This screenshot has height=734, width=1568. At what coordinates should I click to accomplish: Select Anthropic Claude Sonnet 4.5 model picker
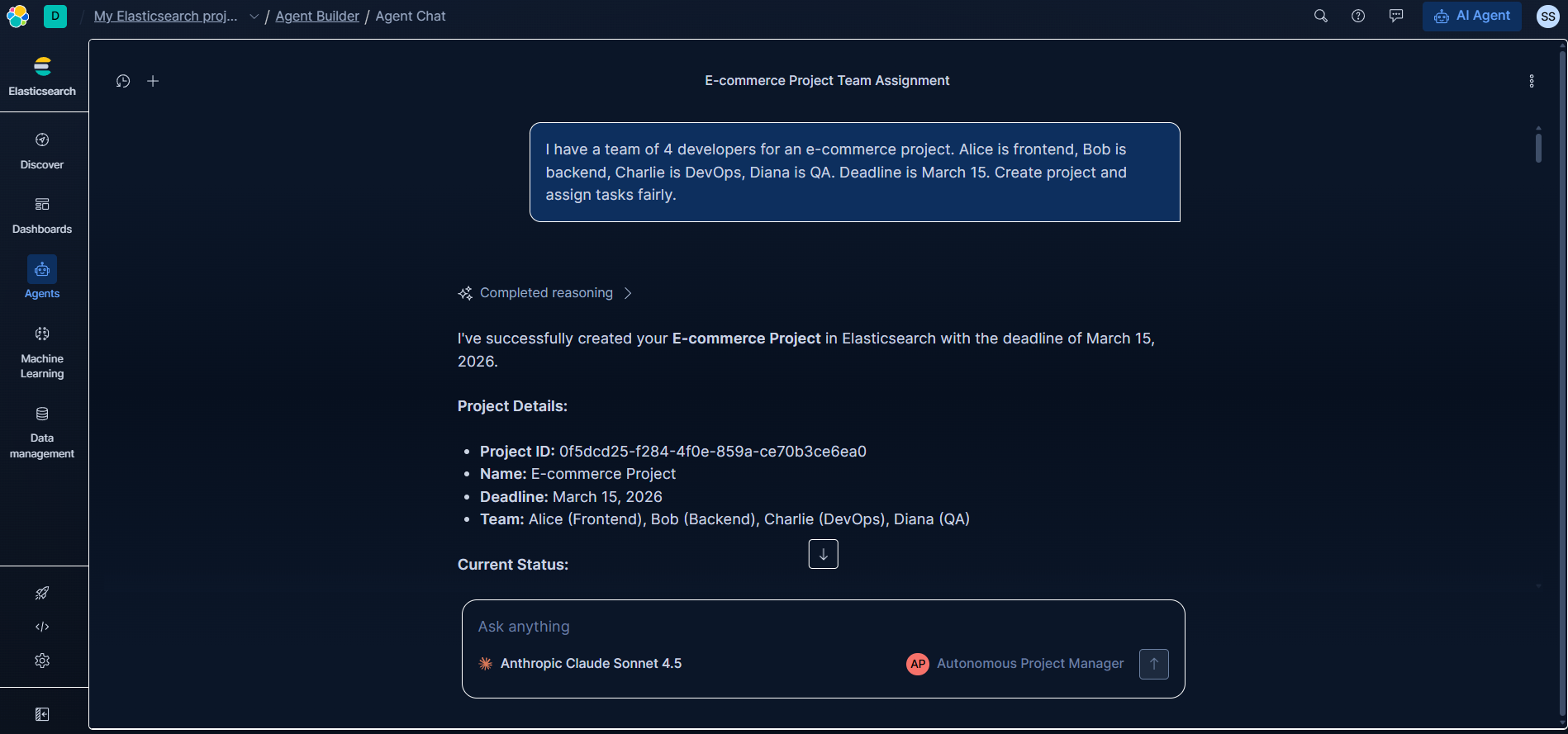580,664
